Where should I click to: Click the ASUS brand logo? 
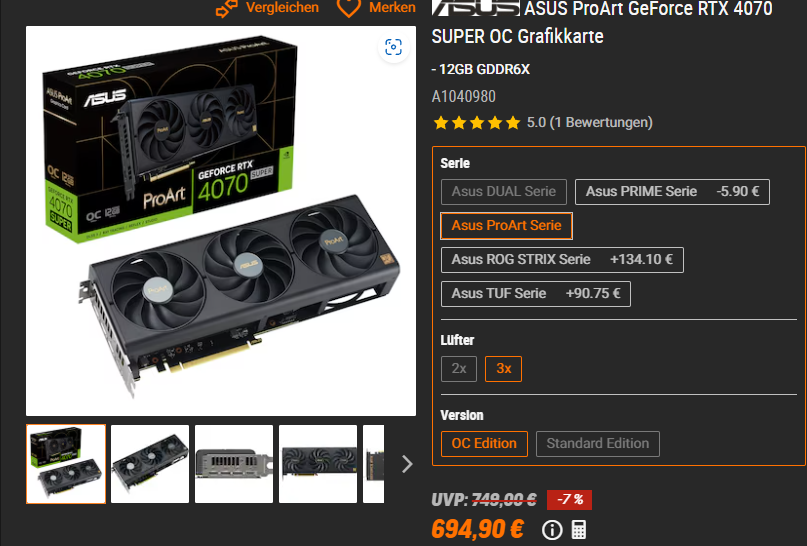476,8
